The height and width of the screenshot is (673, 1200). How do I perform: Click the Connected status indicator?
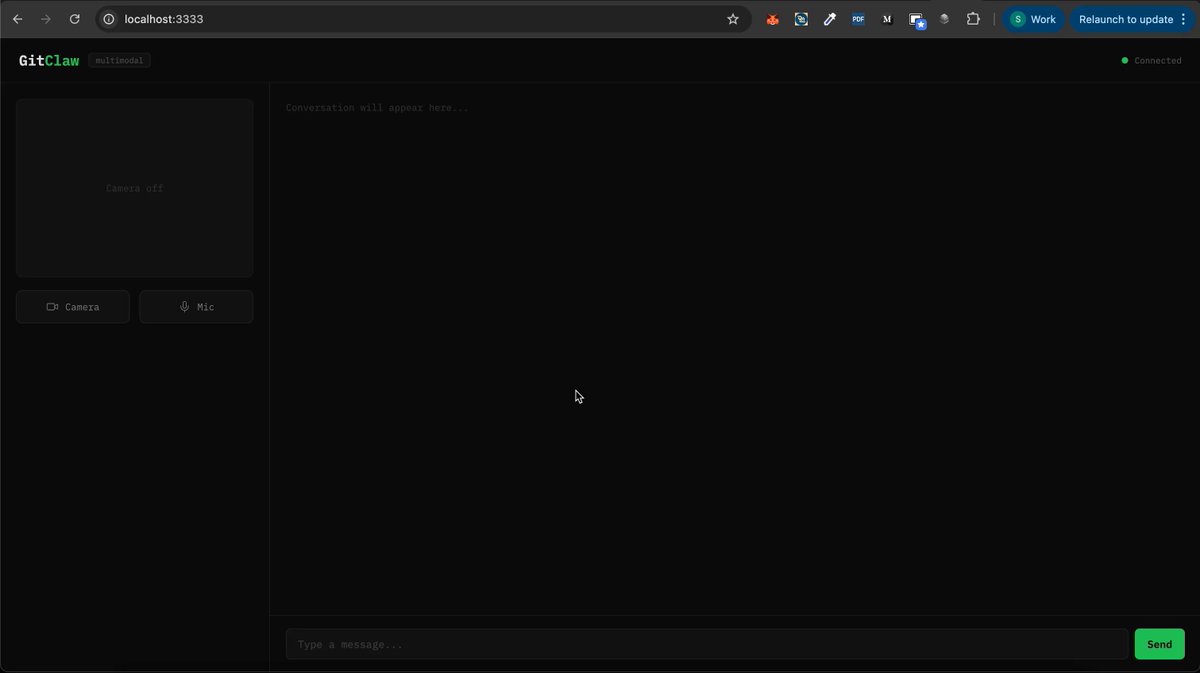[x=1150, y=60]
